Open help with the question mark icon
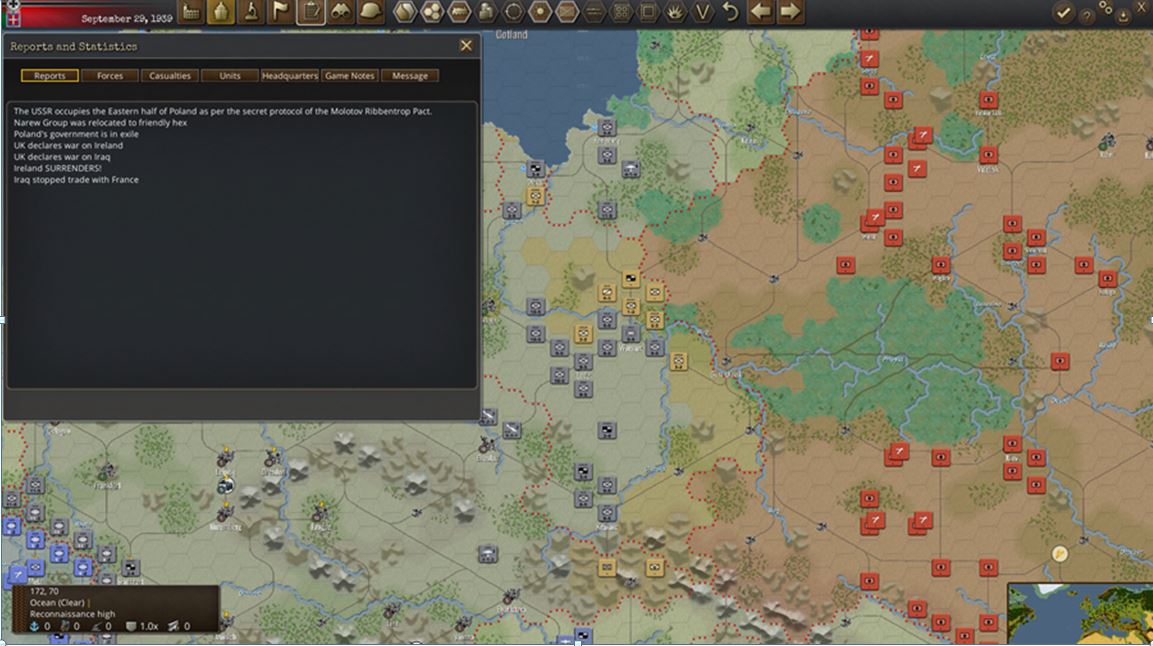 [1086, 16]
